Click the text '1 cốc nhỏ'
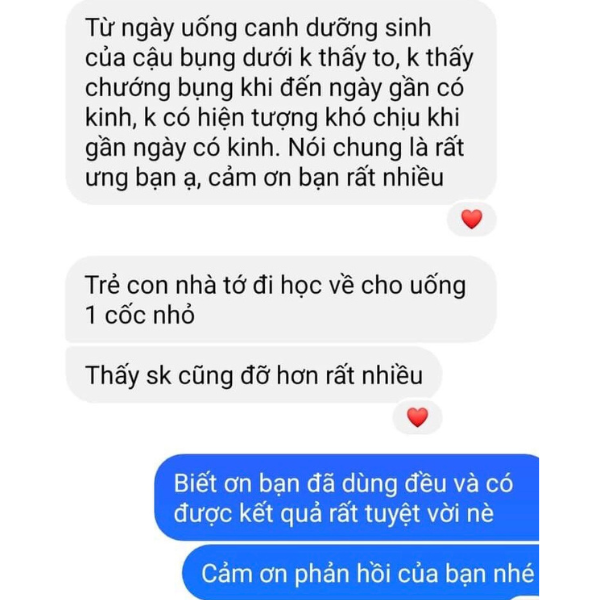The image size is (600, 600). click(140, 315)
